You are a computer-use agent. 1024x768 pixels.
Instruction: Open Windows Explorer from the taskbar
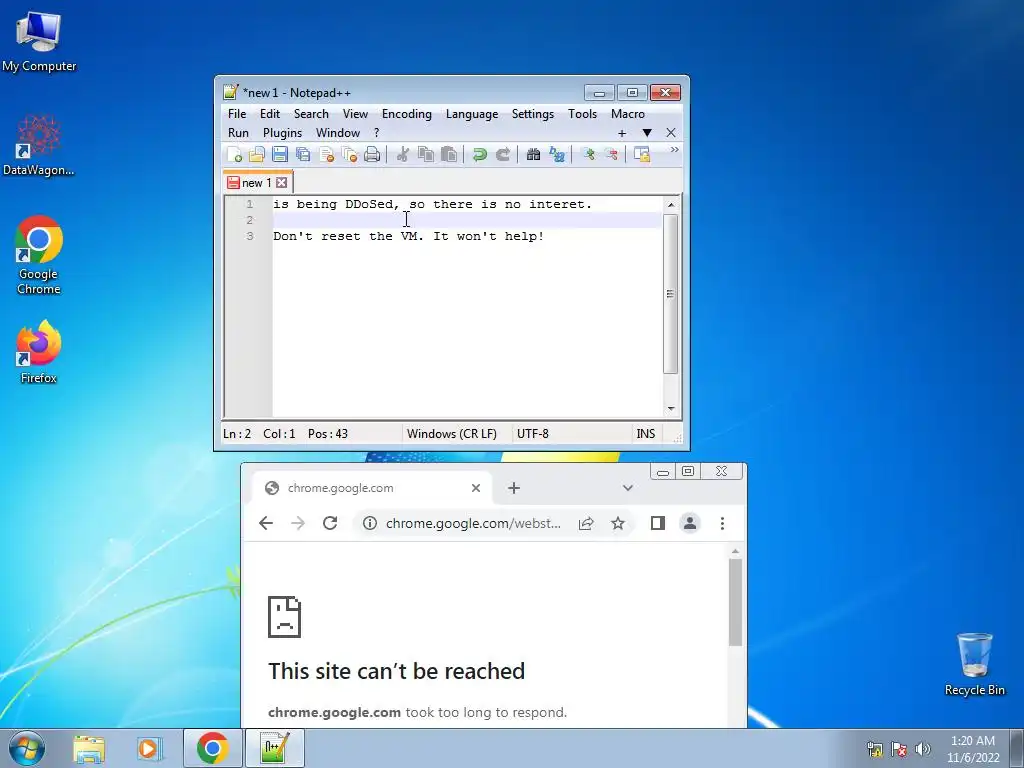(89, 748)
